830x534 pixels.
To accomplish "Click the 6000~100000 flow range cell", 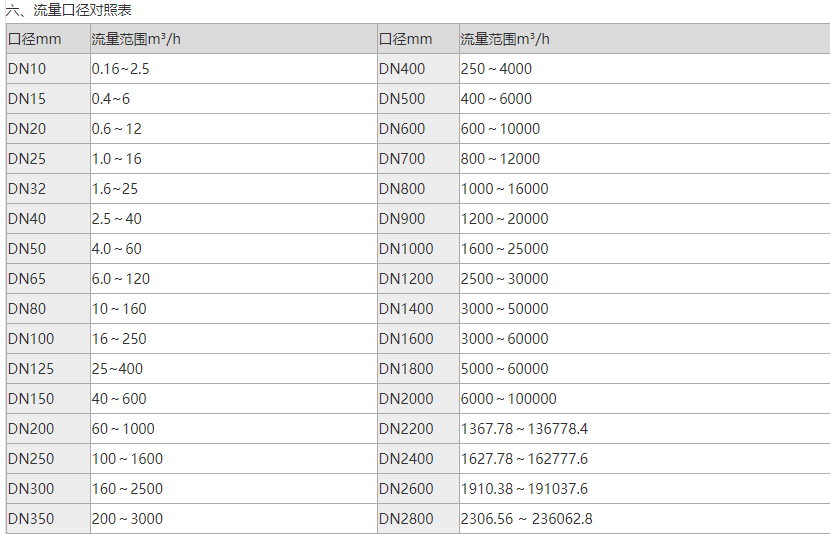I will (508, 399).
